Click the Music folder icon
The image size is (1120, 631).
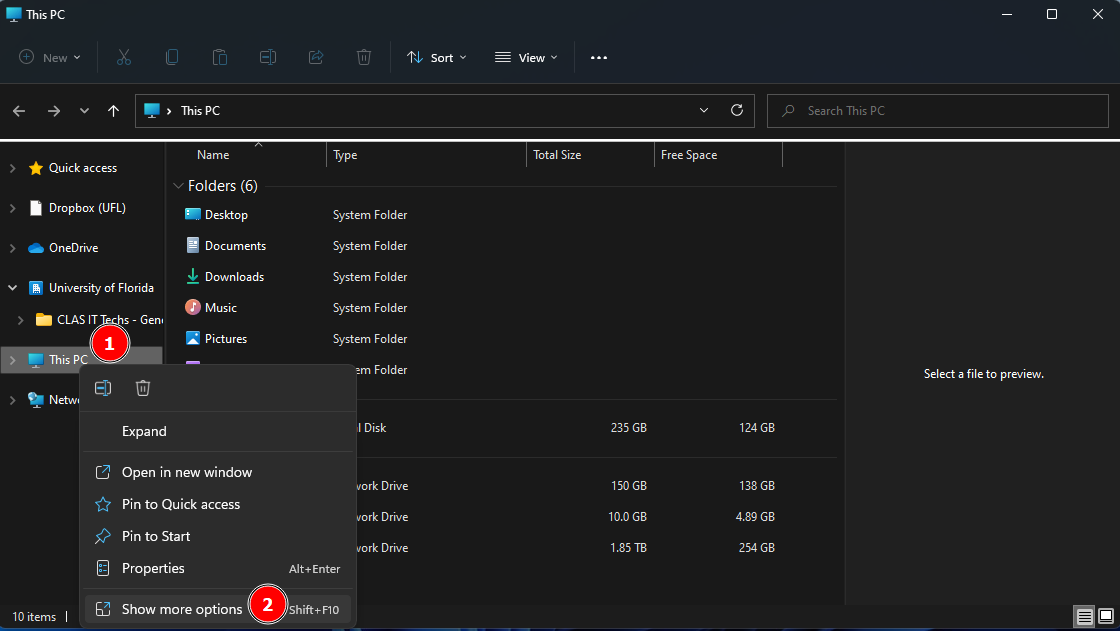(x=192, y=307)
